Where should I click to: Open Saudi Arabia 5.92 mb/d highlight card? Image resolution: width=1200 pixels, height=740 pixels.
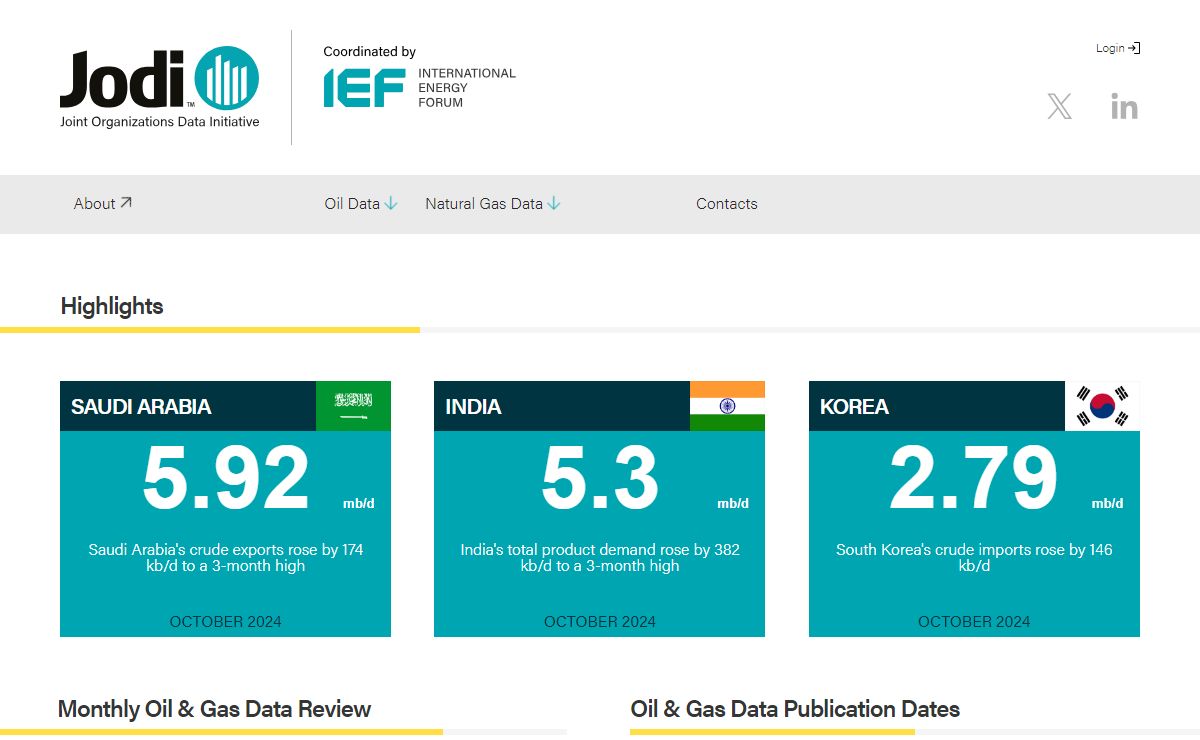225,480
